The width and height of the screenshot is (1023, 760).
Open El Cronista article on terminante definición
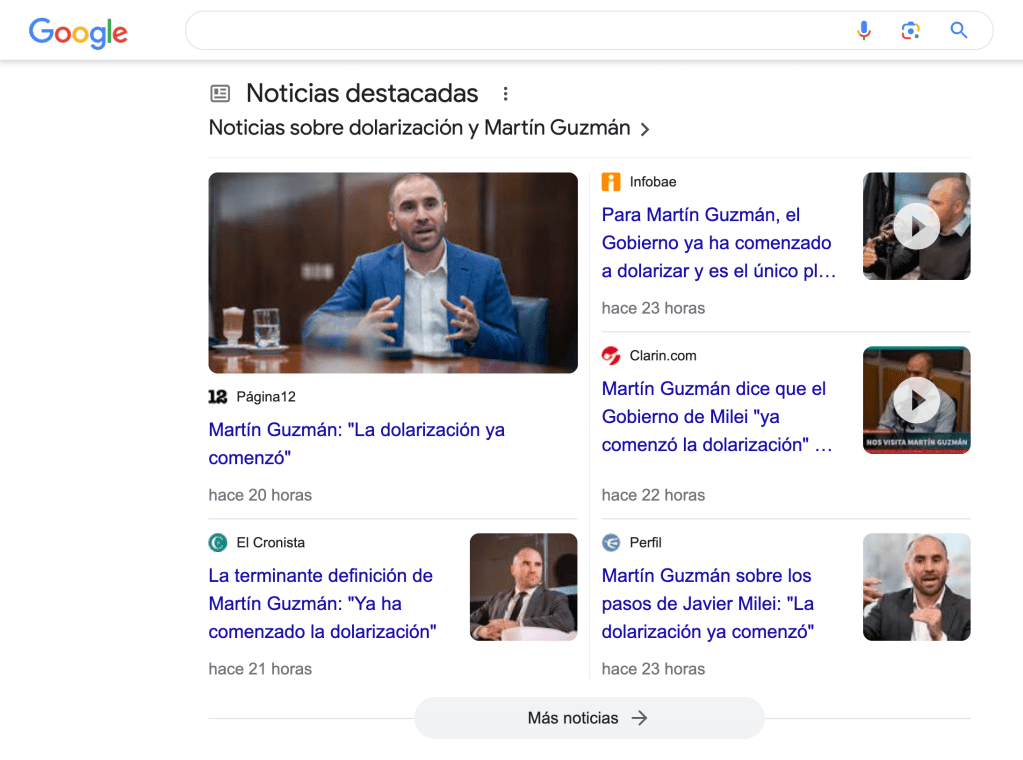pos(322,603)
